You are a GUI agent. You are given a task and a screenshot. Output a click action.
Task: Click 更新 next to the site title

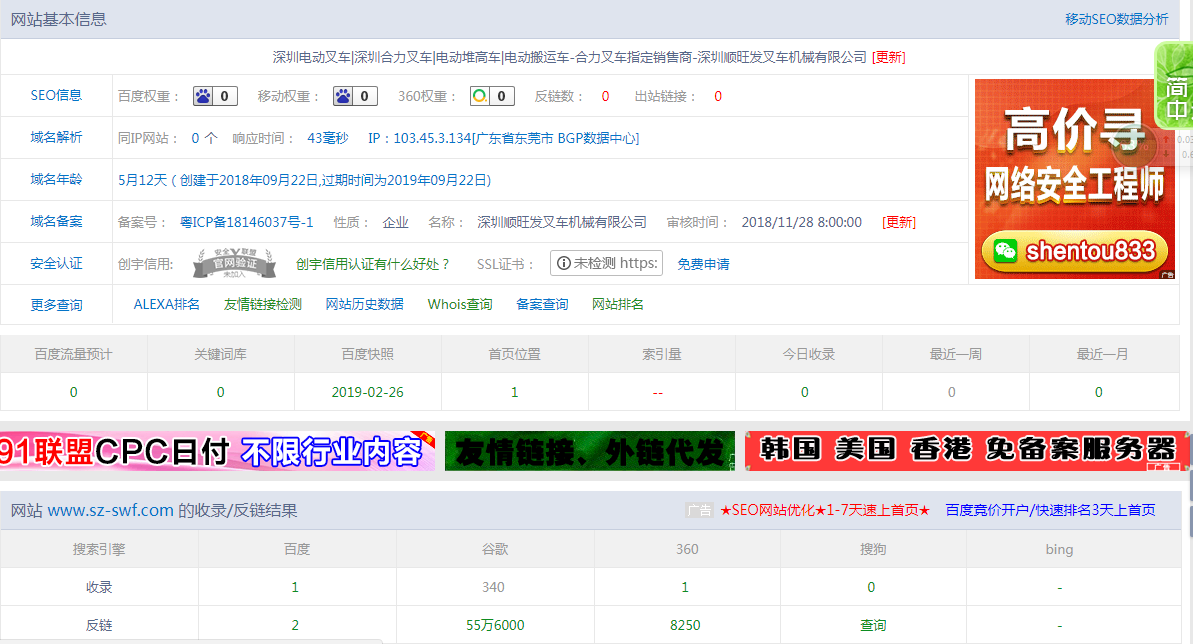tap(888, 57)
